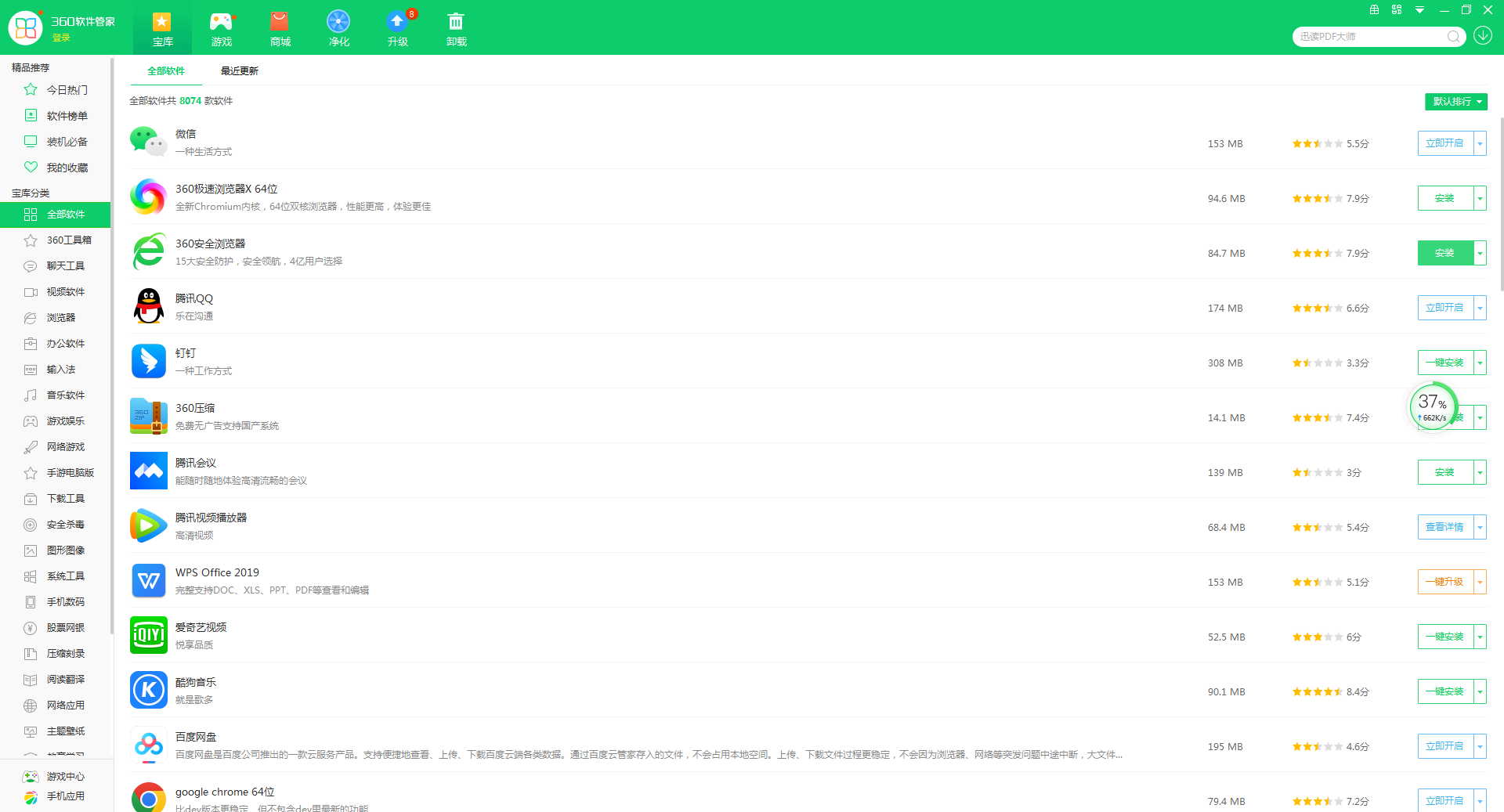Expand dropdown arrow for 钉钉 一键安装
The width and height of the screenshot is (1504, 812).
(1480, 363)
